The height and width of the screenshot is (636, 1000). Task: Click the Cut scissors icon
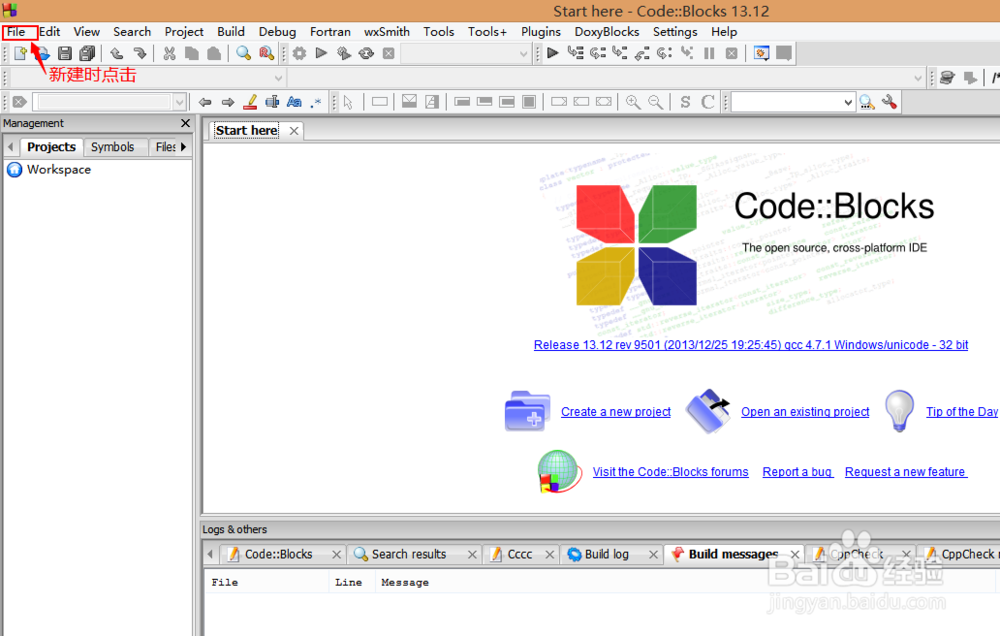click(x=169, y=54)
